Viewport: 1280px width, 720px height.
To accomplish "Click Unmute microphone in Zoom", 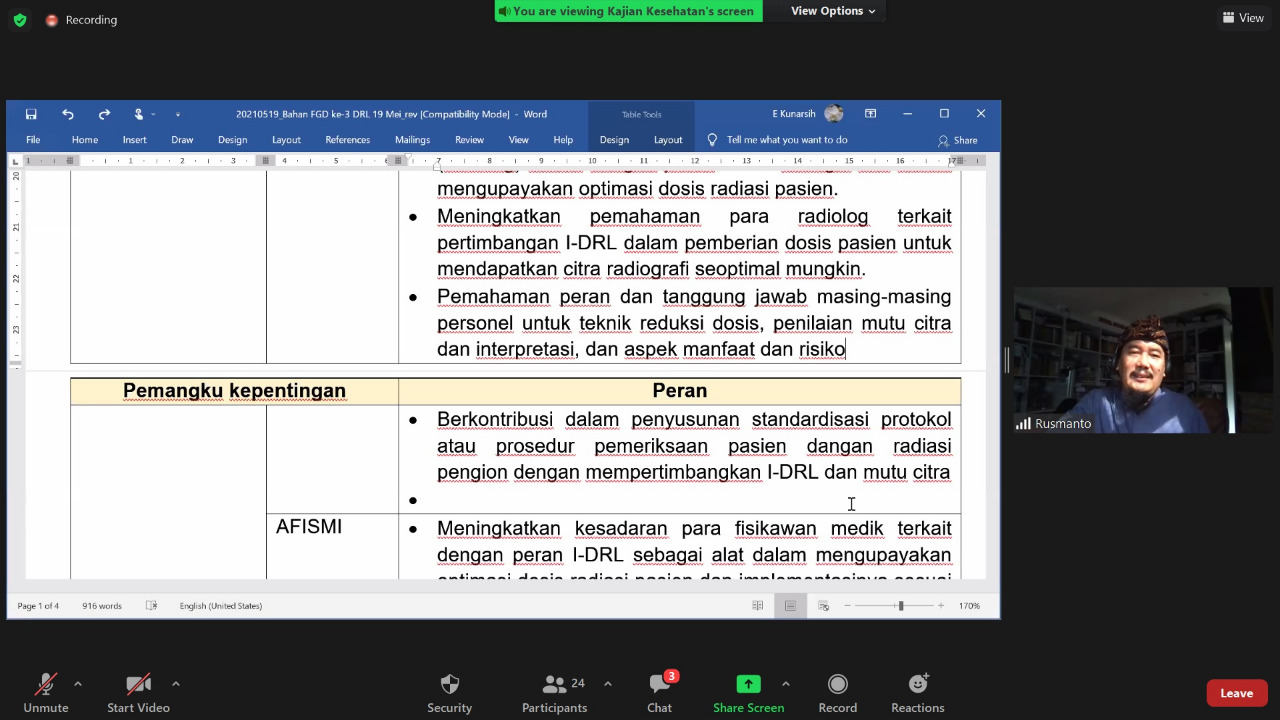I will (46, 693).
